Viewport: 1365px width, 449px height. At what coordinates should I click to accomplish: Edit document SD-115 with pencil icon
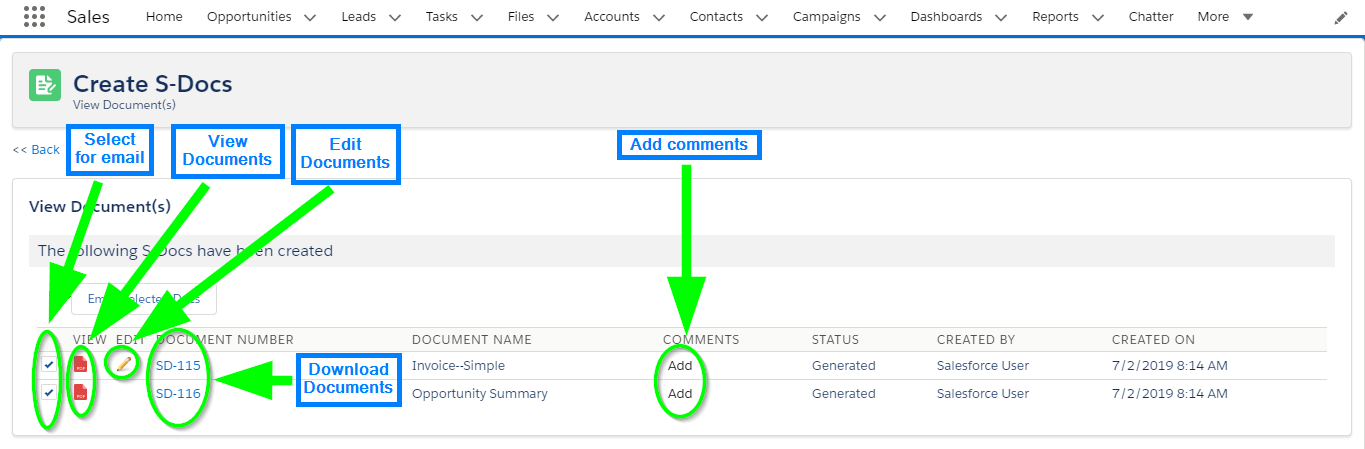[123, 364]
